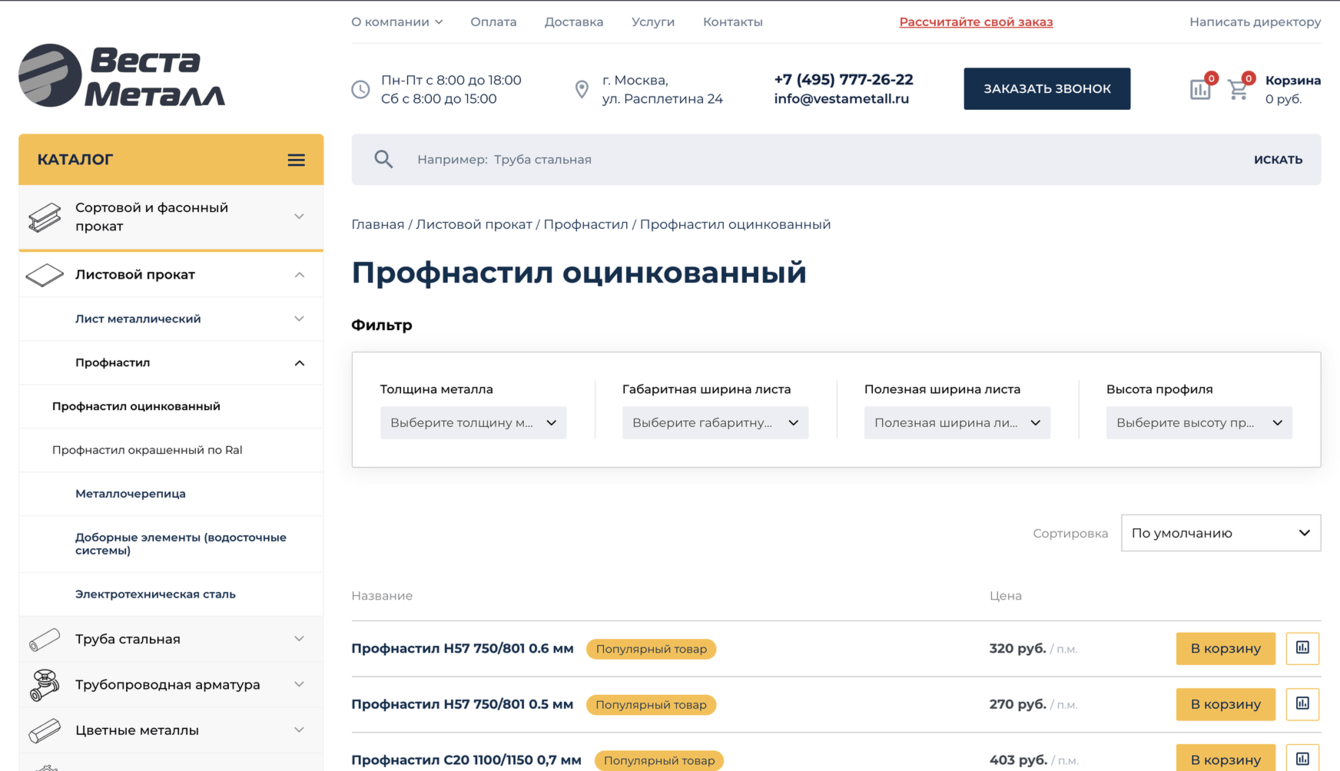
Task: Click the map pin address icon
Action: pos(582,89)
